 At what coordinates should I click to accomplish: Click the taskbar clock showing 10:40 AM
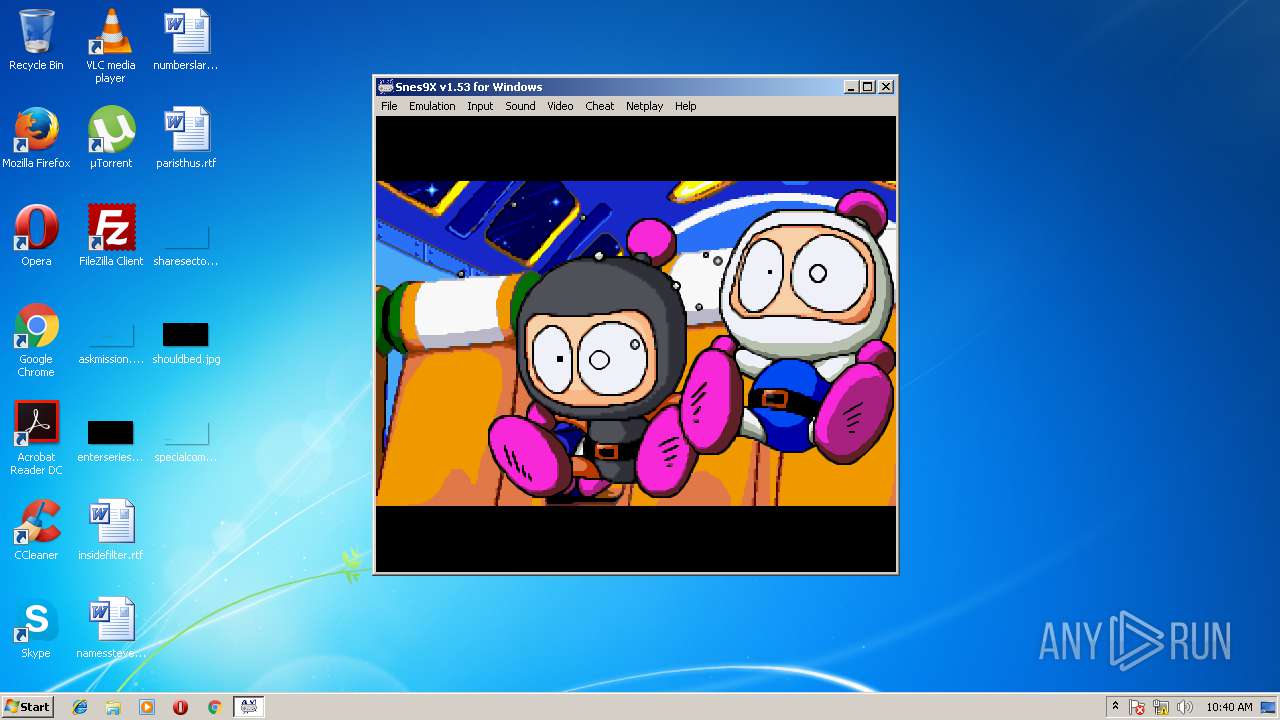(1229, 707)
